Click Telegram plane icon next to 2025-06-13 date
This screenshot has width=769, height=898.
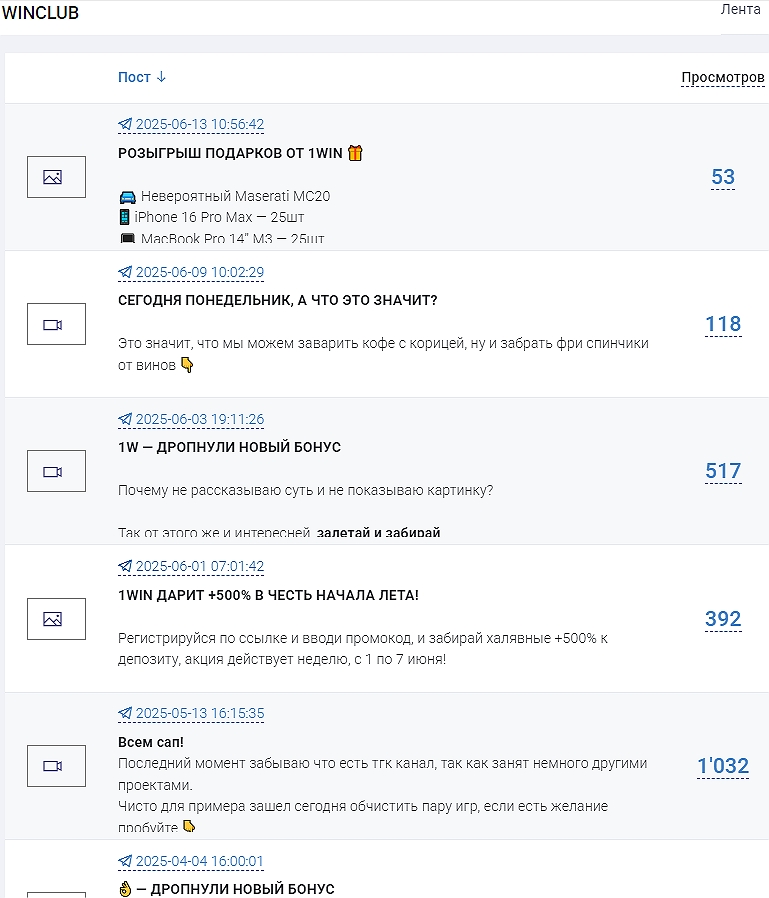[125, 124]
